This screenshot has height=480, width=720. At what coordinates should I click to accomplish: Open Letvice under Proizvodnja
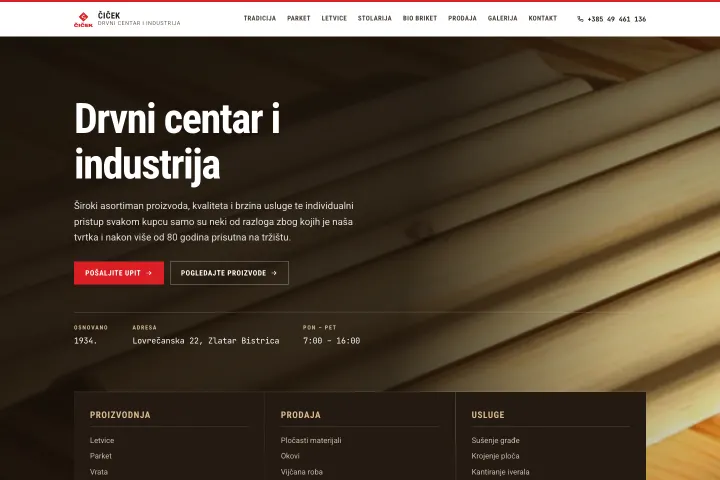tap(102, 440)
